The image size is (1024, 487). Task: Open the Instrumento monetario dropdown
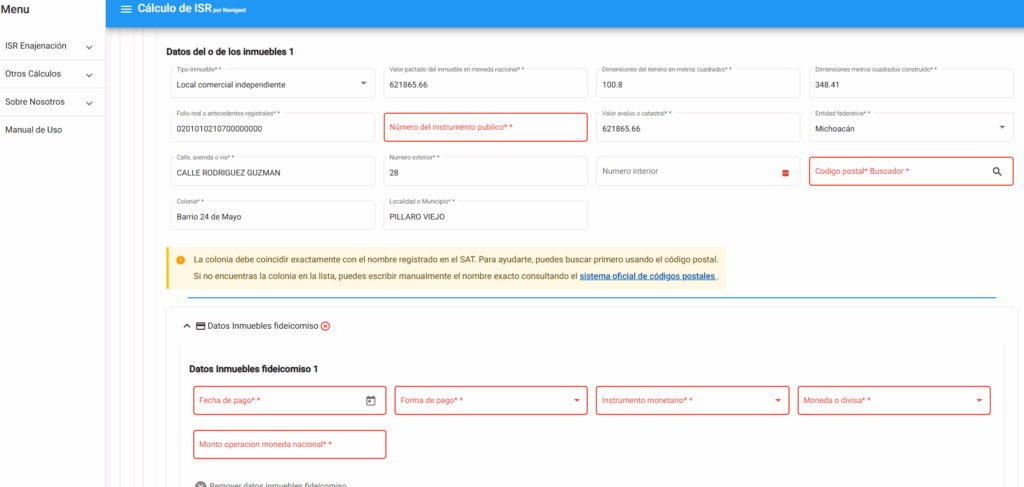pyautogui.click(x=778, y=401)
